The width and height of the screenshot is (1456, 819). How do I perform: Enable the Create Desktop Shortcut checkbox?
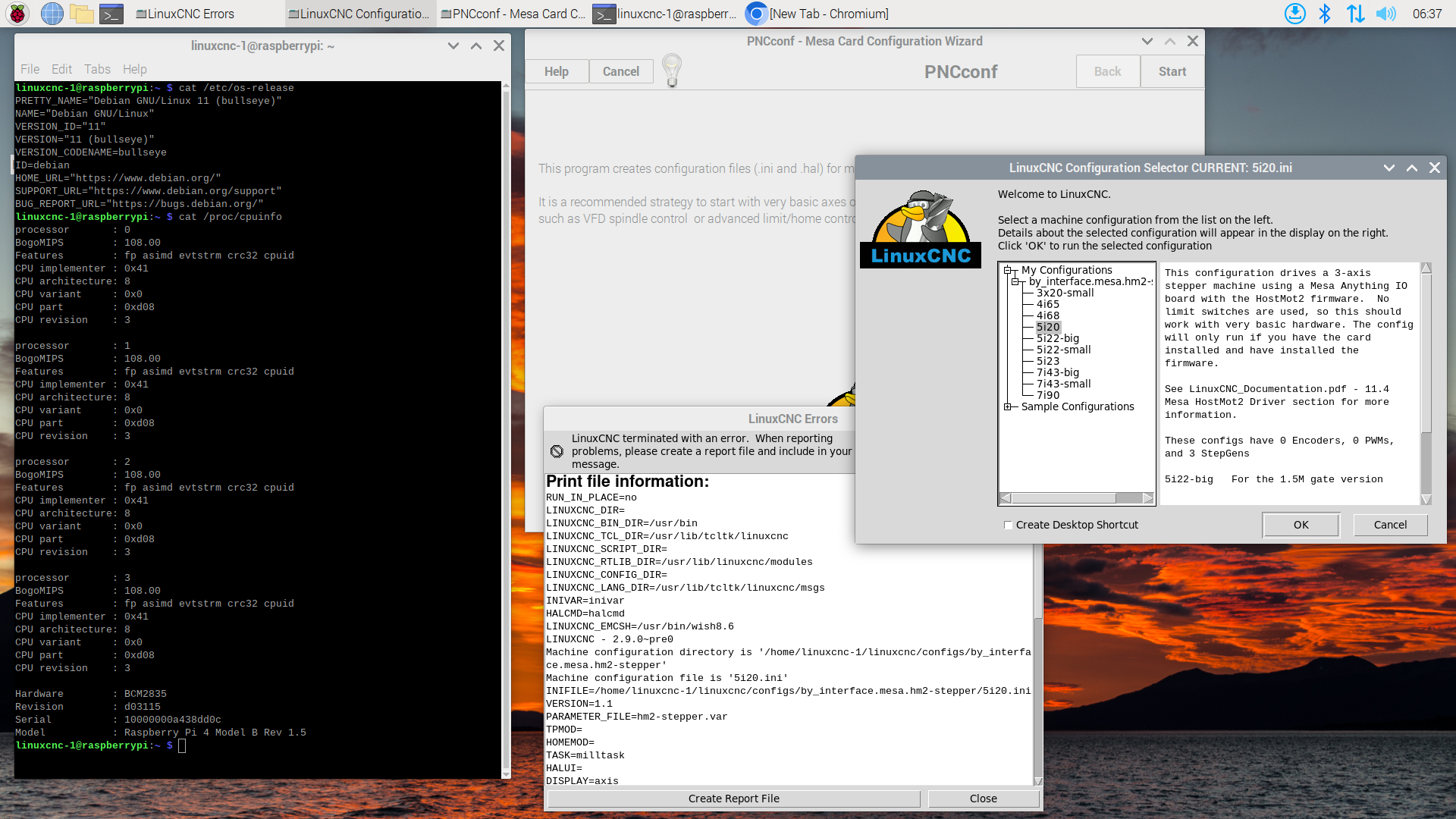(1009, 525)
